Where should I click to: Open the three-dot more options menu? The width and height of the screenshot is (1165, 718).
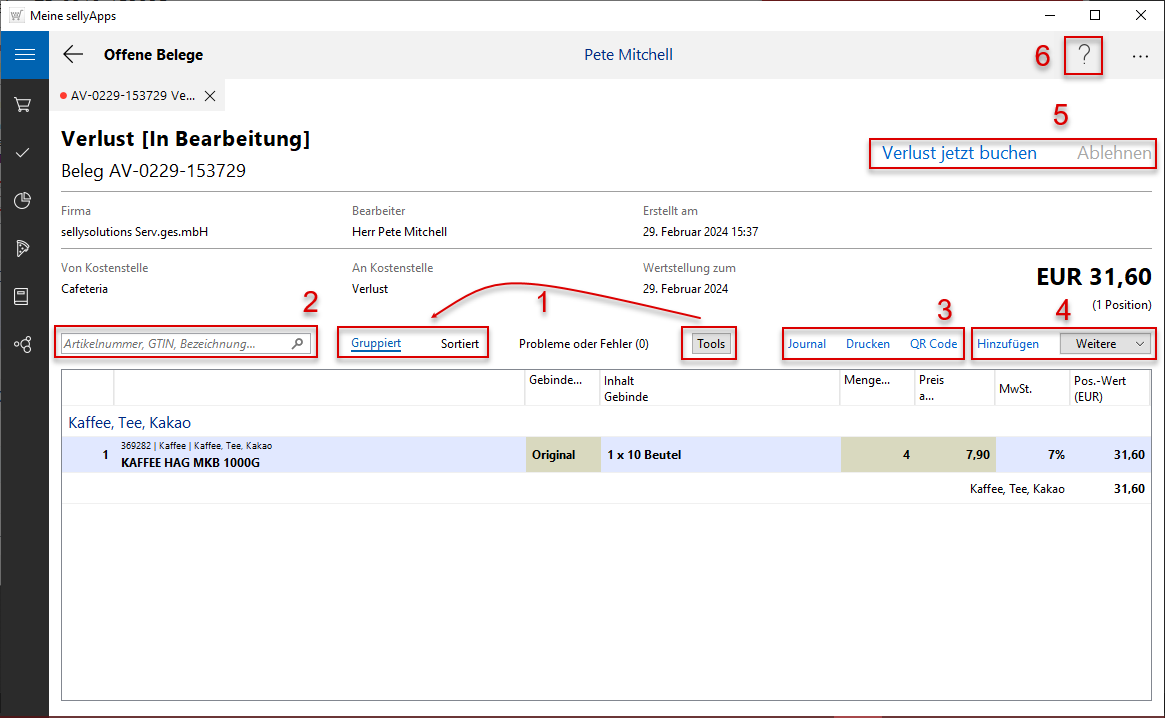pos(1140,57)
